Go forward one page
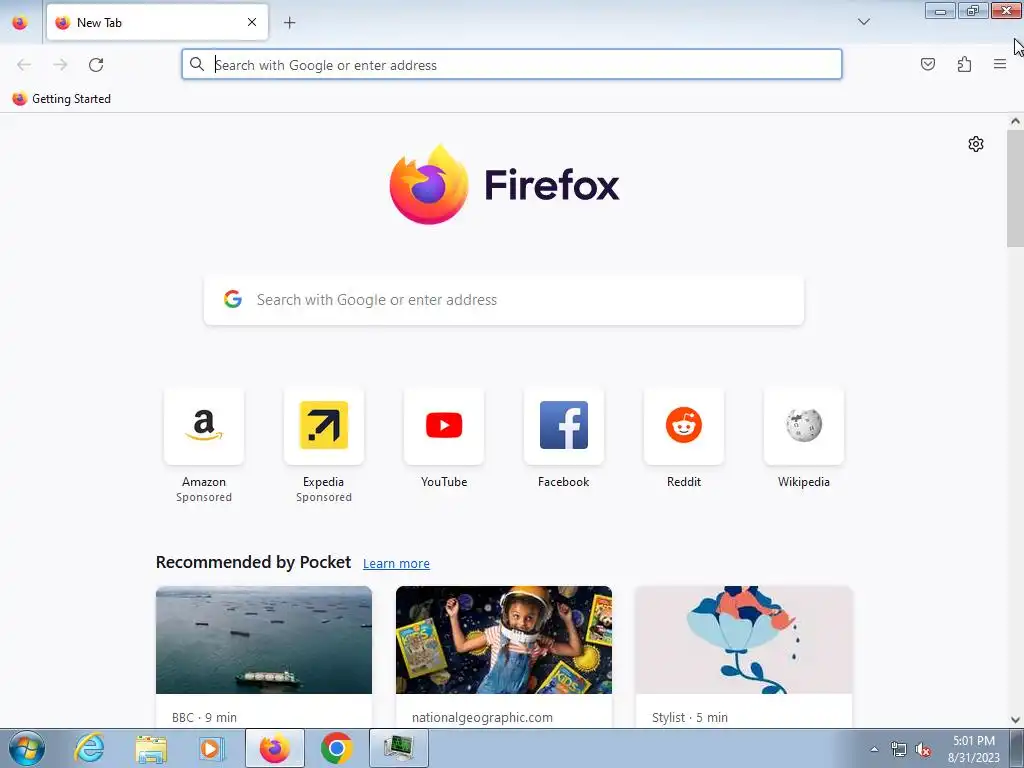The image size is (1024, 768). (60, 64)
